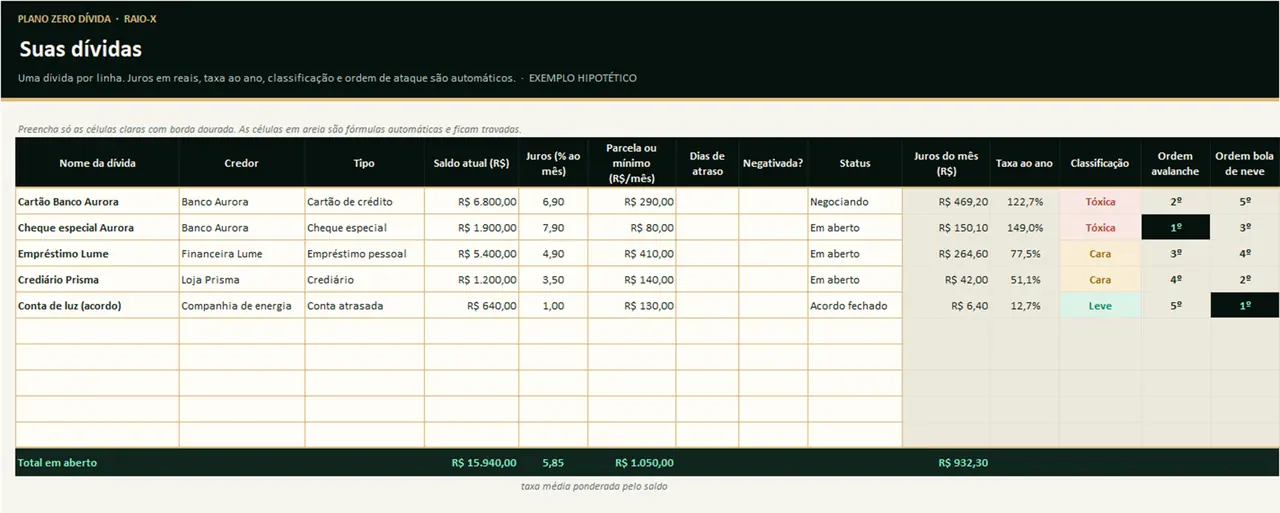Click the total interest "R$ 932,30"

coord(963,462)
